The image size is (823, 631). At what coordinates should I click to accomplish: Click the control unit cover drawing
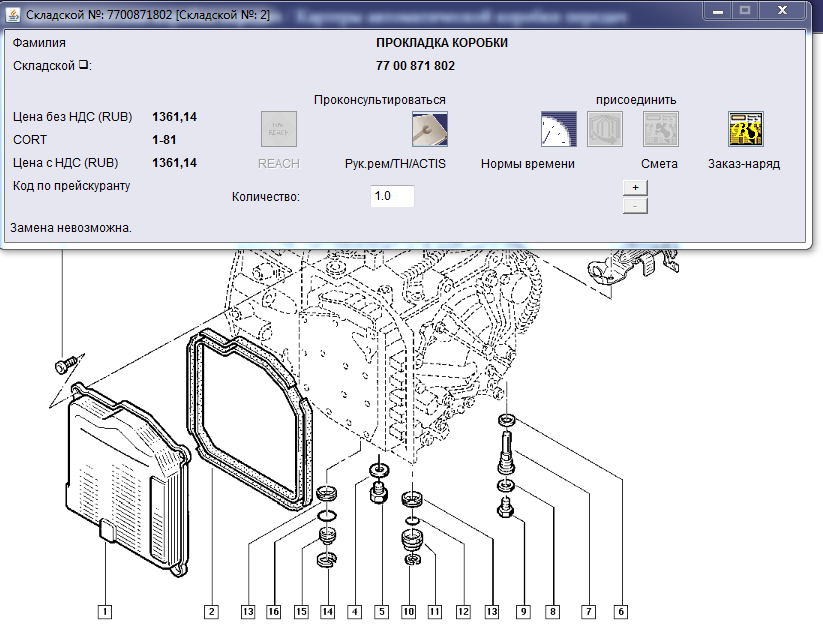coord(128,480)
